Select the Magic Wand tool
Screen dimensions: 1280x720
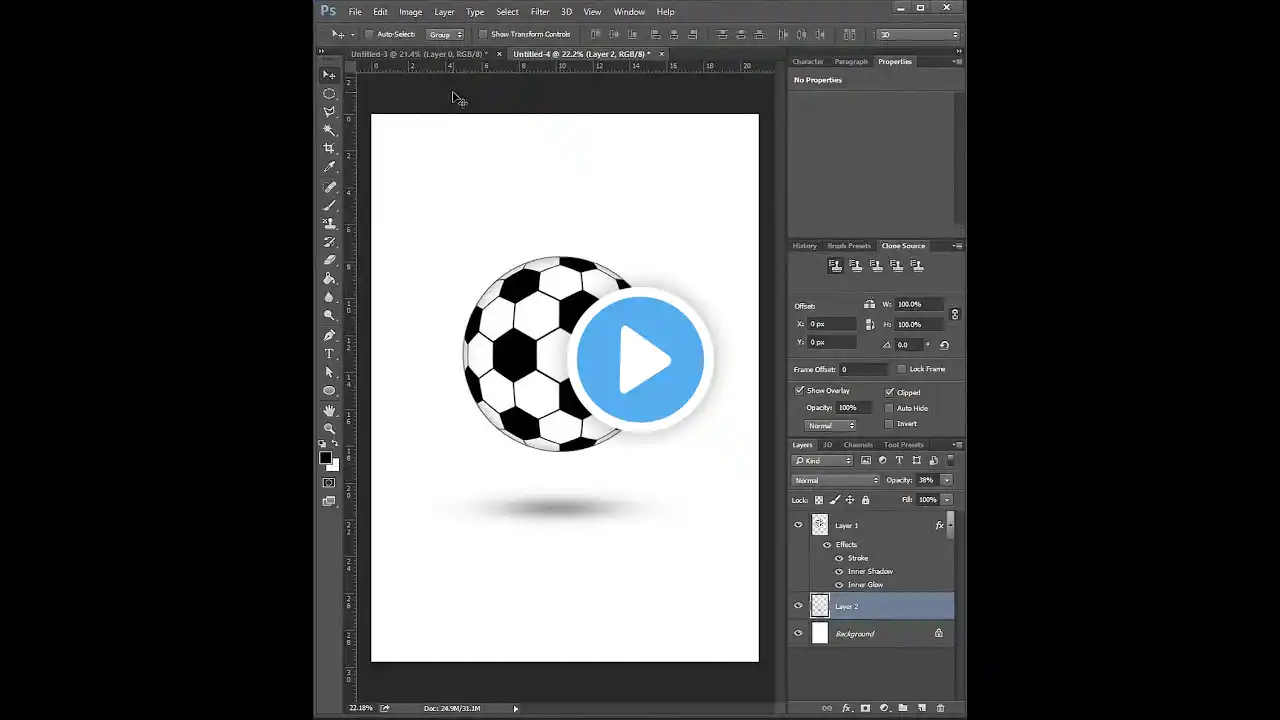coord(329,130)
